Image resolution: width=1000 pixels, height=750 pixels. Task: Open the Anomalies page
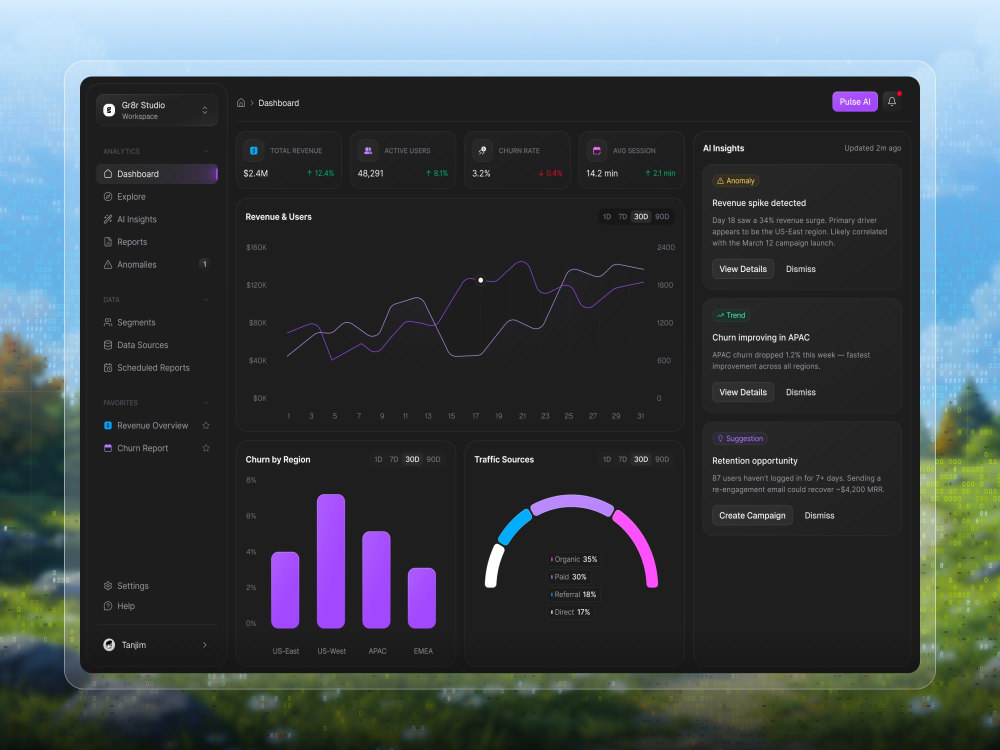click(x=157, y=264)
